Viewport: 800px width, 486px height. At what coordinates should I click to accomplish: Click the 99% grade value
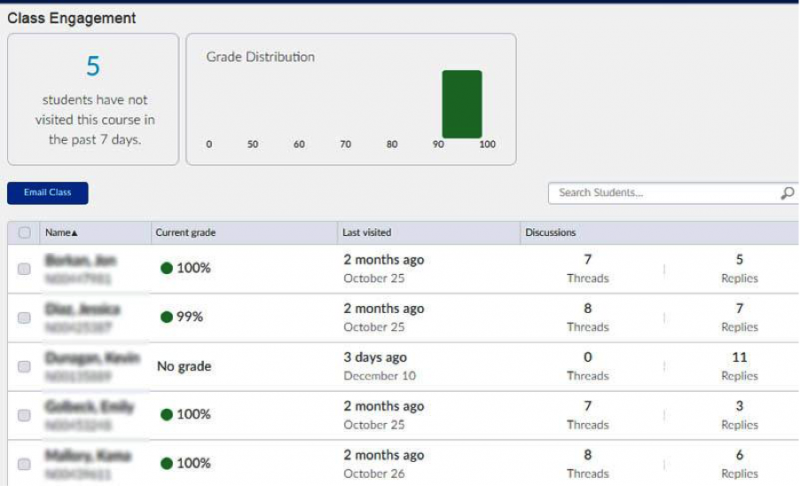(190, 317)
